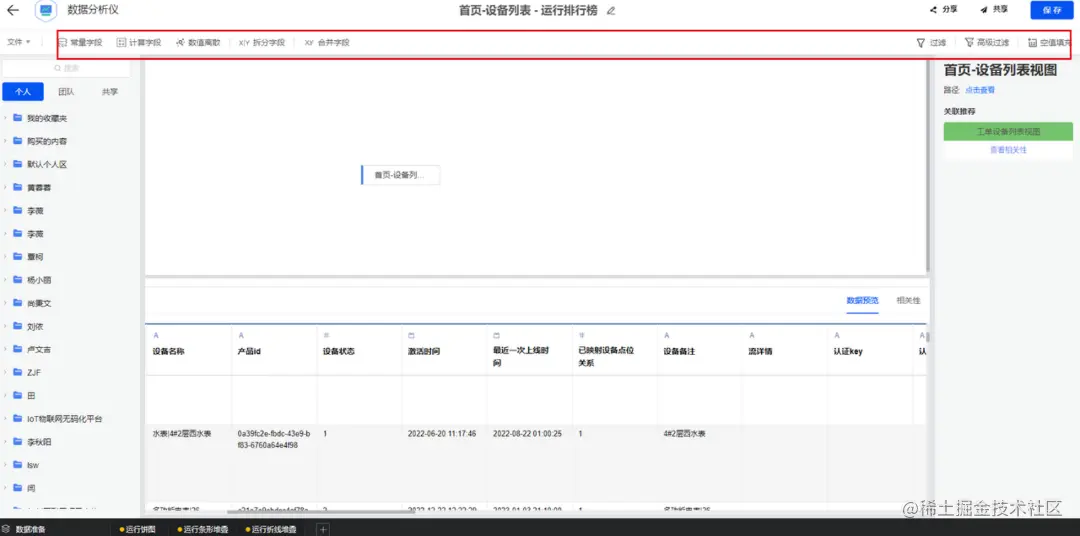
Task: Save with the blue 保存 button
Action: click(x=1052, y=10)
